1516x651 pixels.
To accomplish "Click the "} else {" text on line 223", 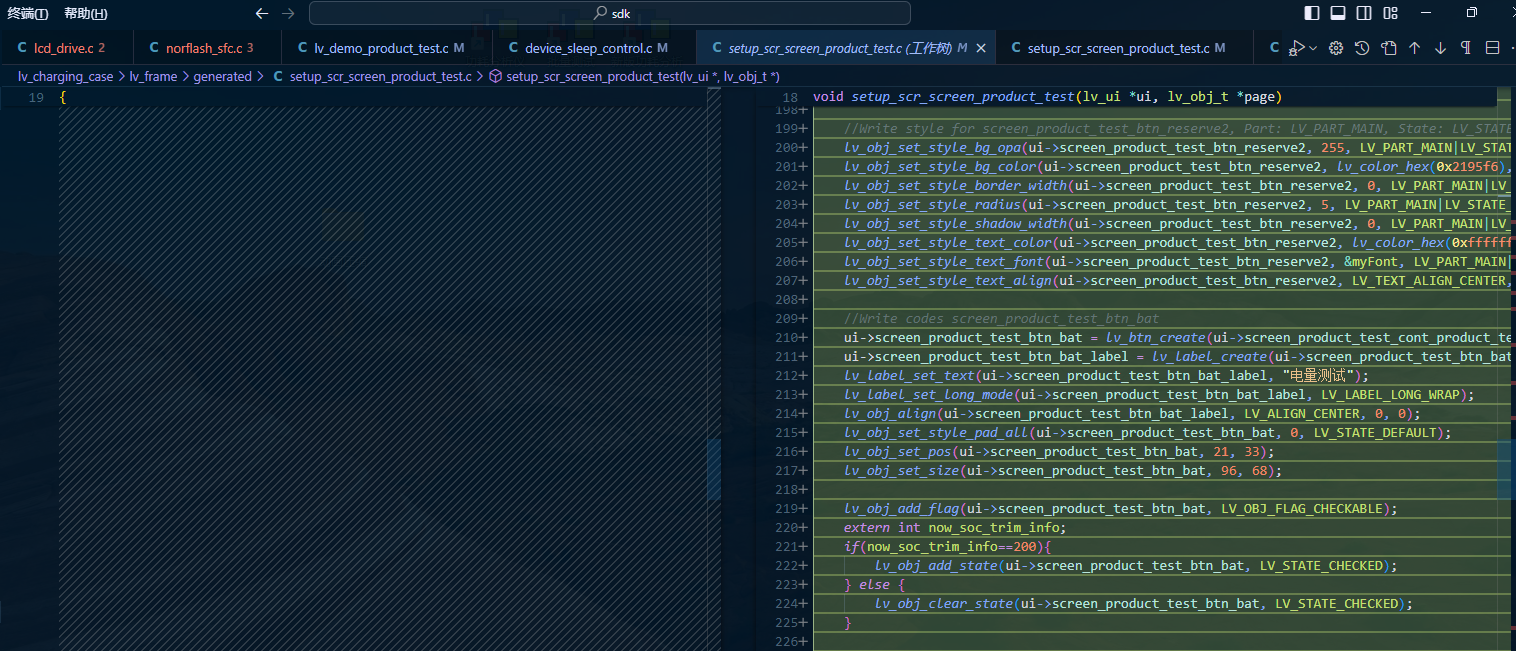I will (874, 585).
